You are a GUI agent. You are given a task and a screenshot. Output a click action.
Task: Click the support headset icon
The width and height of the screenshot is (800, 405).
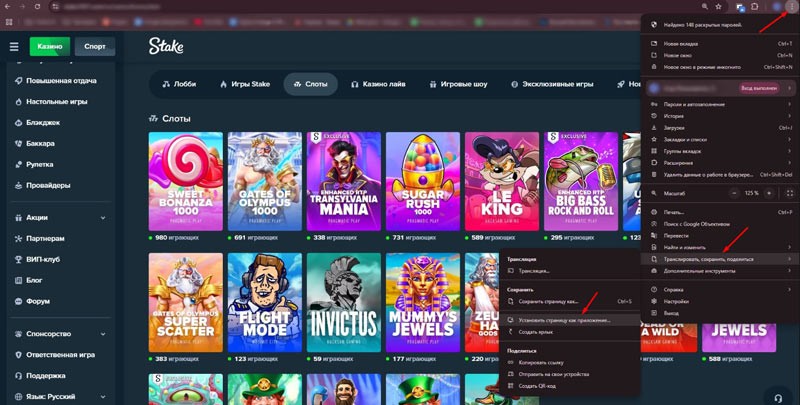point(778,395)
